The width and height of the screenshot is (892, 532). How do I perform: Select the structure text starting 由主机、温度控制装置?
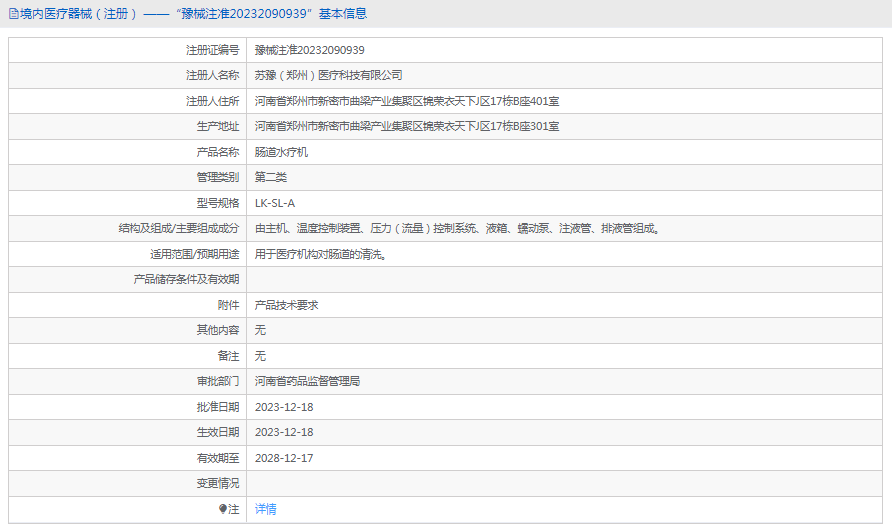click(457, 228)
